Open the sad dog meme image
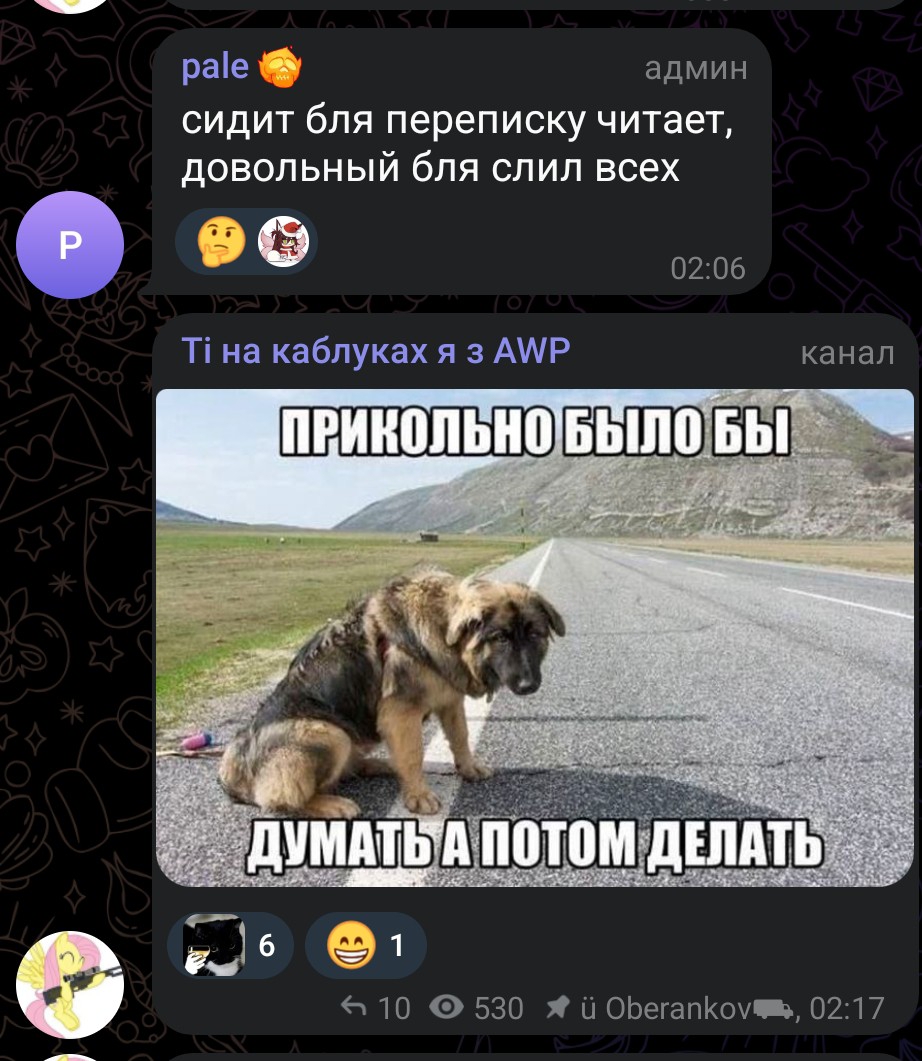 (x=534, y=637)
